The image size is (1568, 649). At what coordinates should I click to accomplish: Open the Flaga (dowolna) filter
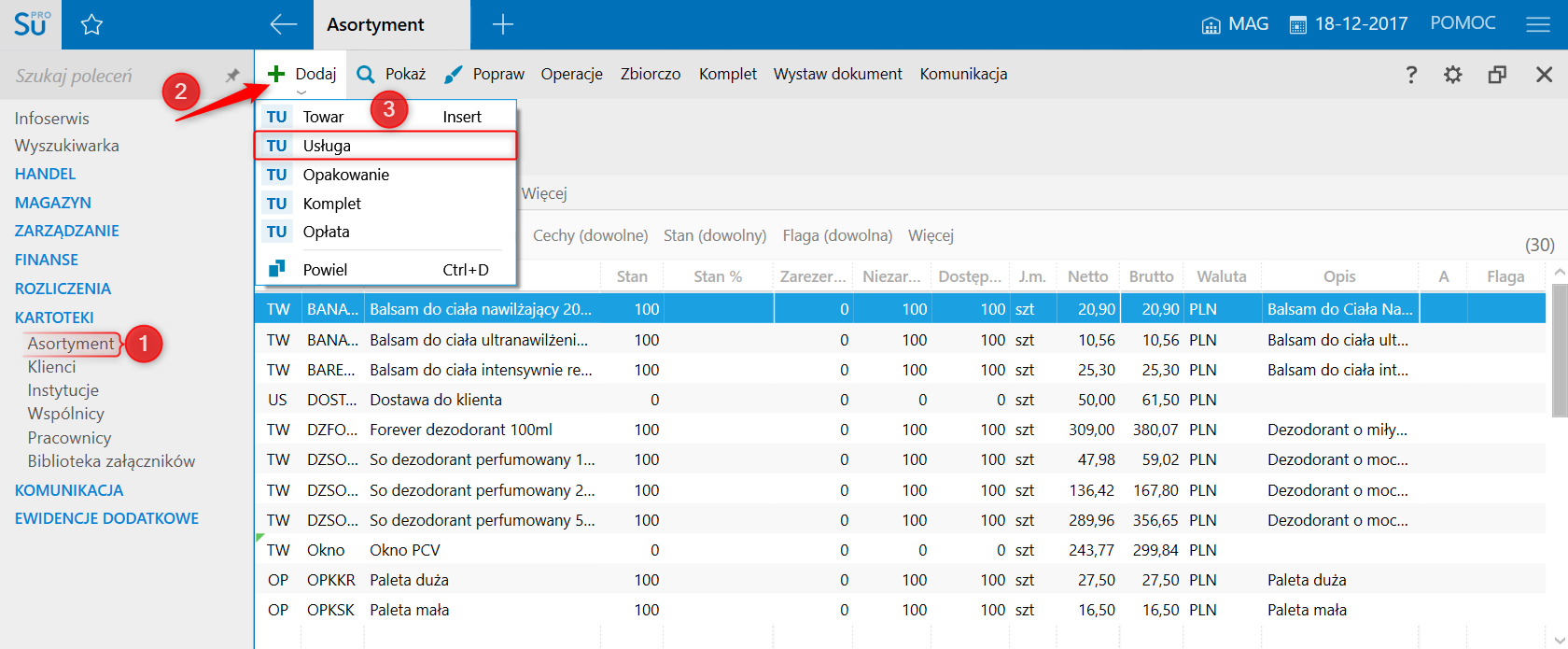[837, 235]
